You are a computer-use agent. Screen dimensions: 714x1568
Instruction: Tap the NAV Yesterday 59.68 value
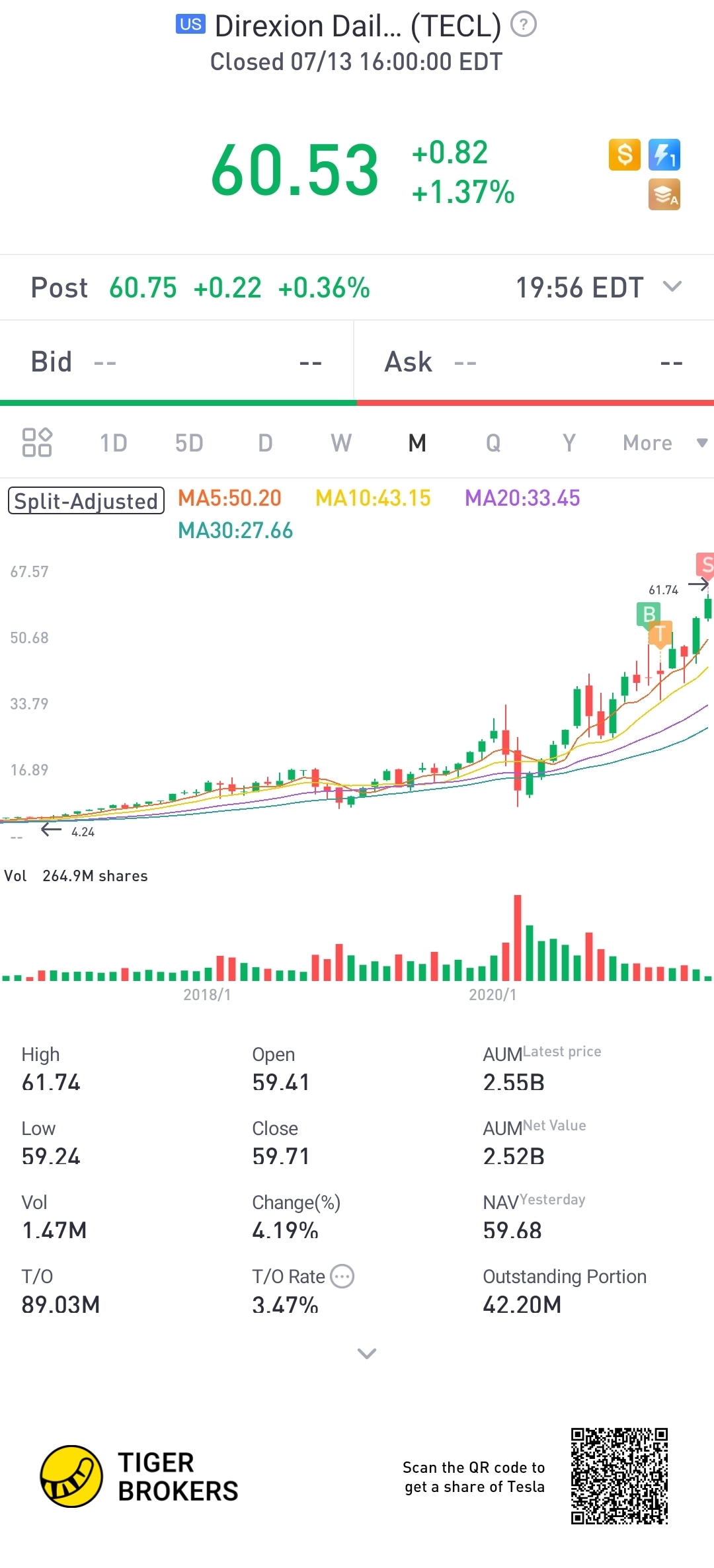(512, 1230)
